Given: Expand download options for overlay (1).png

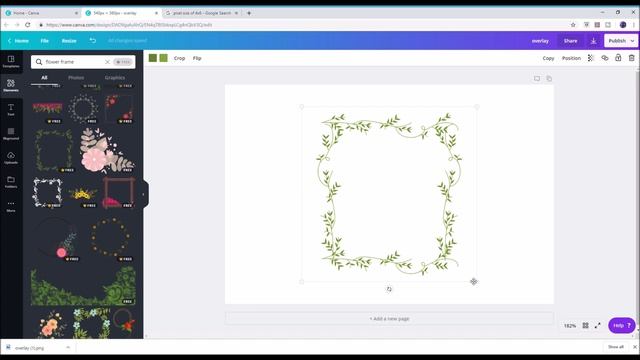Looking at the screenshot, I should point(68,347).
